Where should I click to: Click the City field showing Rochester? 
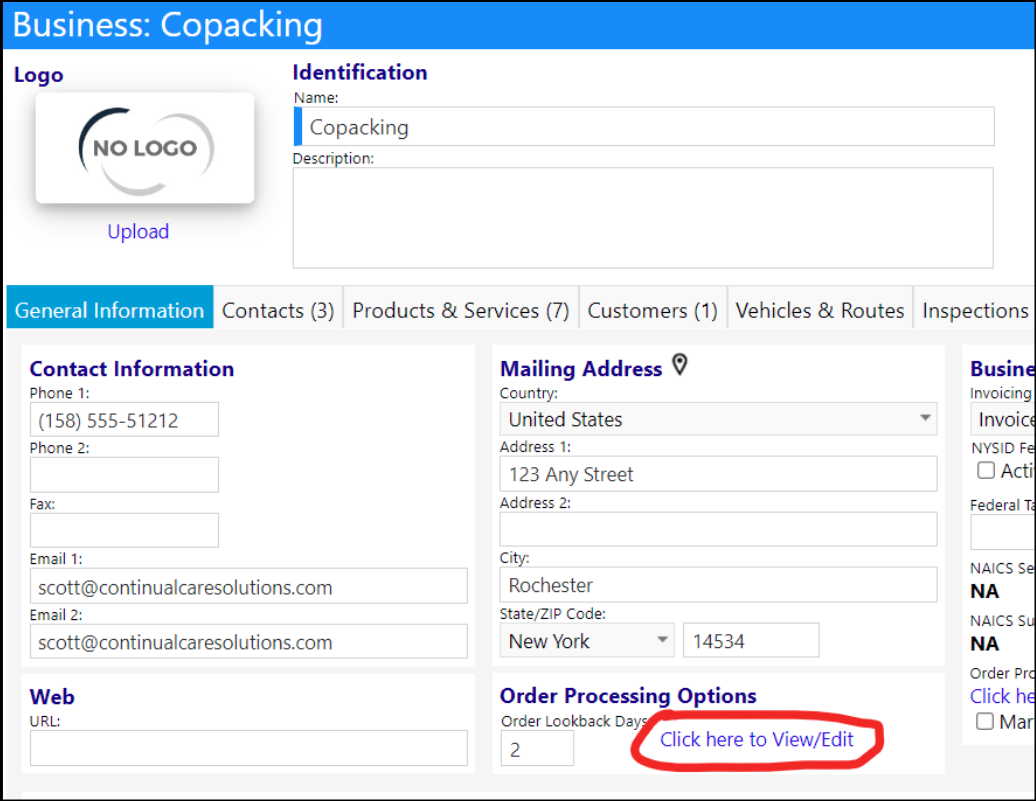(718, 585)
